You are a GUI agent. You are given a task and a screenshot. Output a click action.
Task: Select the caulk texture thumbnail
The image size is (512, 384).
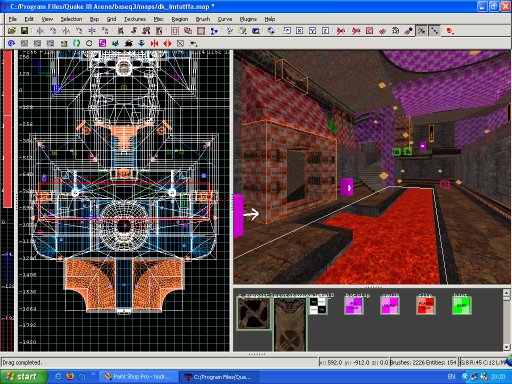(390, 306)
